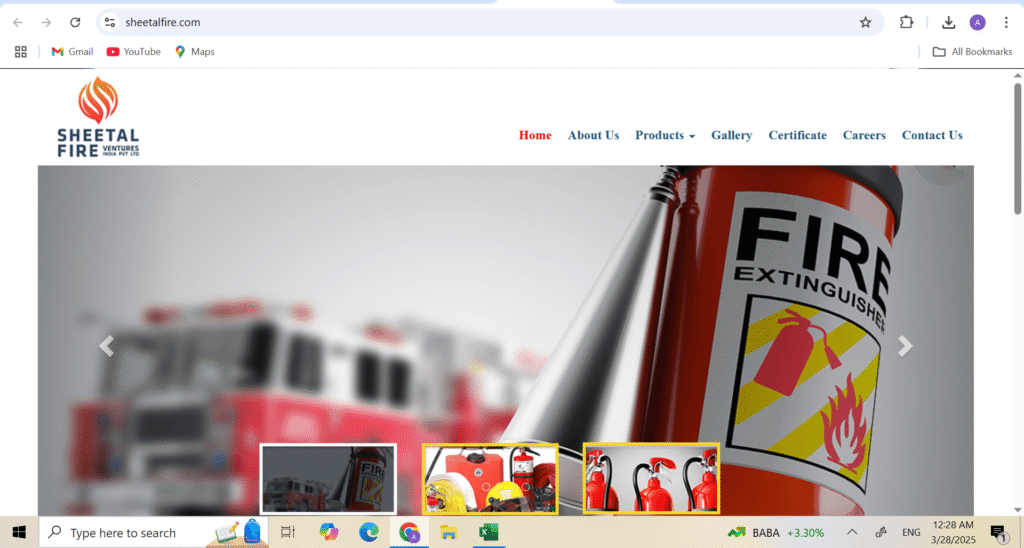Open the Chrome three-dot menu
1024x548 pixels.
1005,22
